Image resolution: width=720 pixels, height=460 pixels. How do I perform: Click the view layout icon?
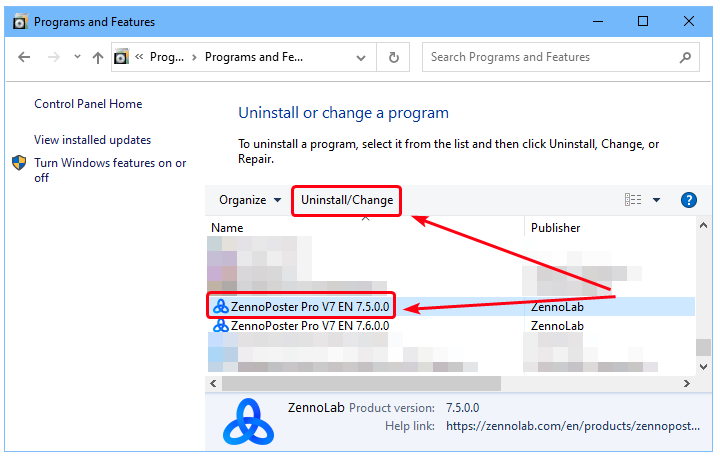[633, 200]
